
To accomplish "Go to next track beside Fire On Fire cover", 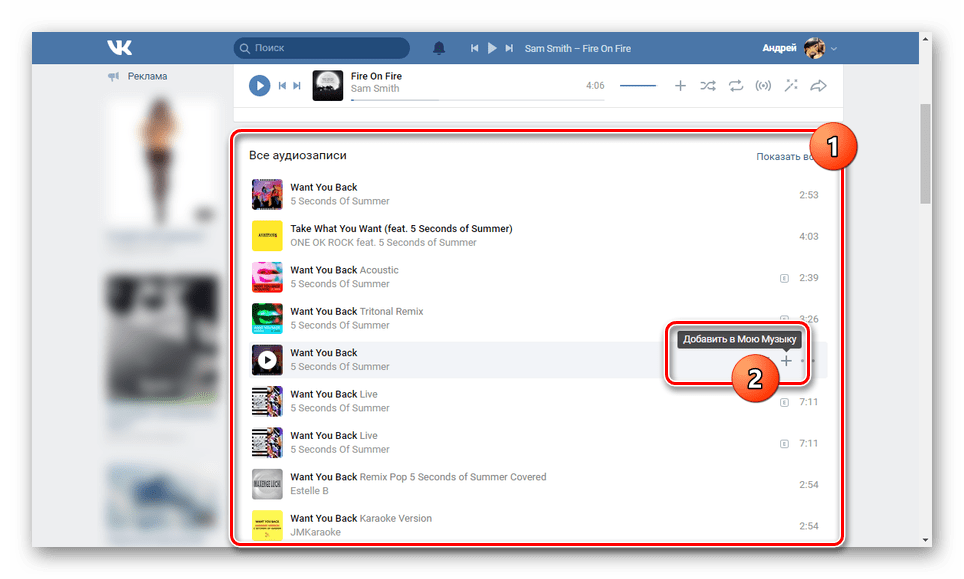I will click(x=297, y=85).
